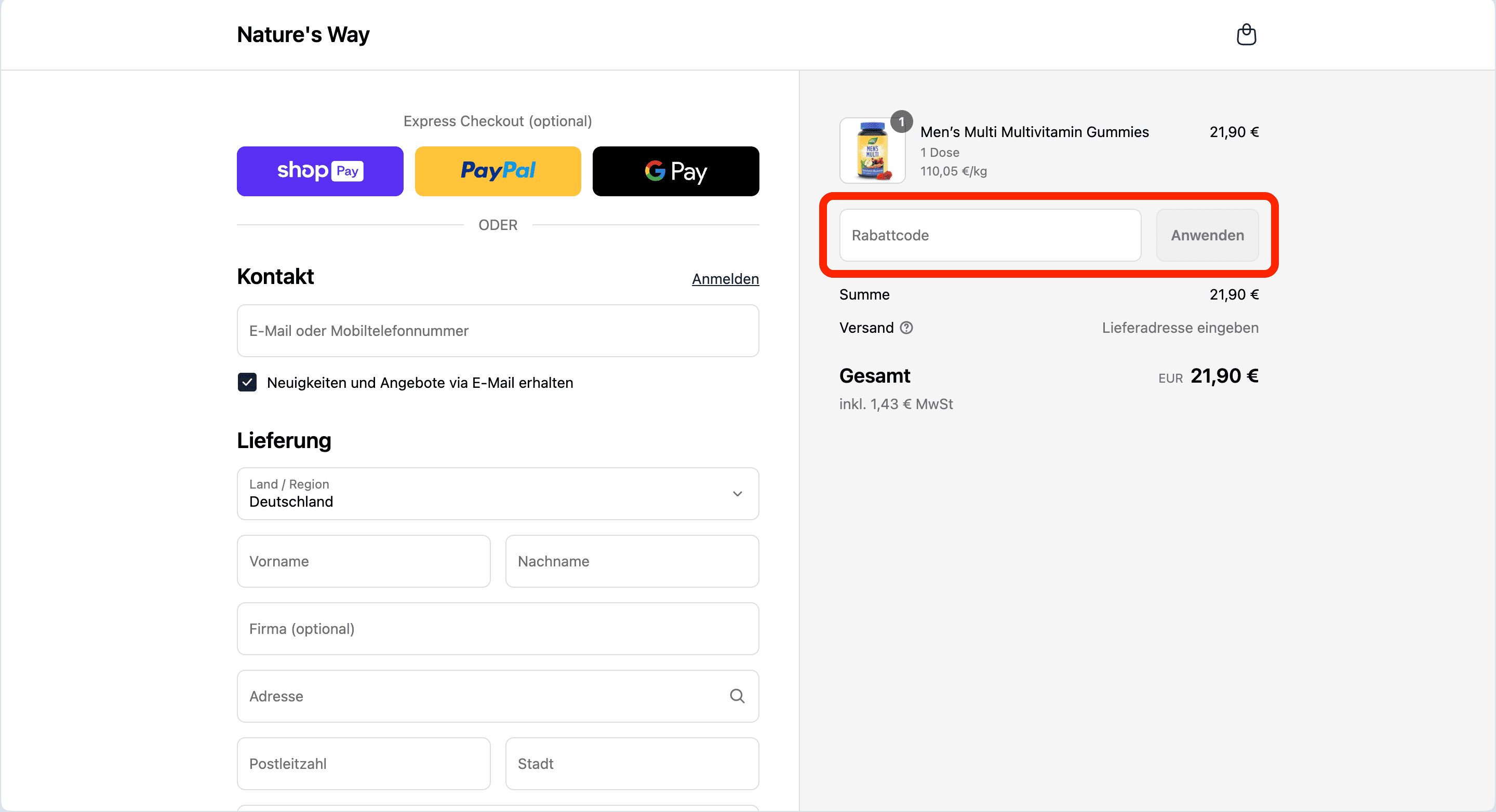Click the Postleitzahl field
Viewport: 1496px width, 812px height.
click(x=364, y=763)
